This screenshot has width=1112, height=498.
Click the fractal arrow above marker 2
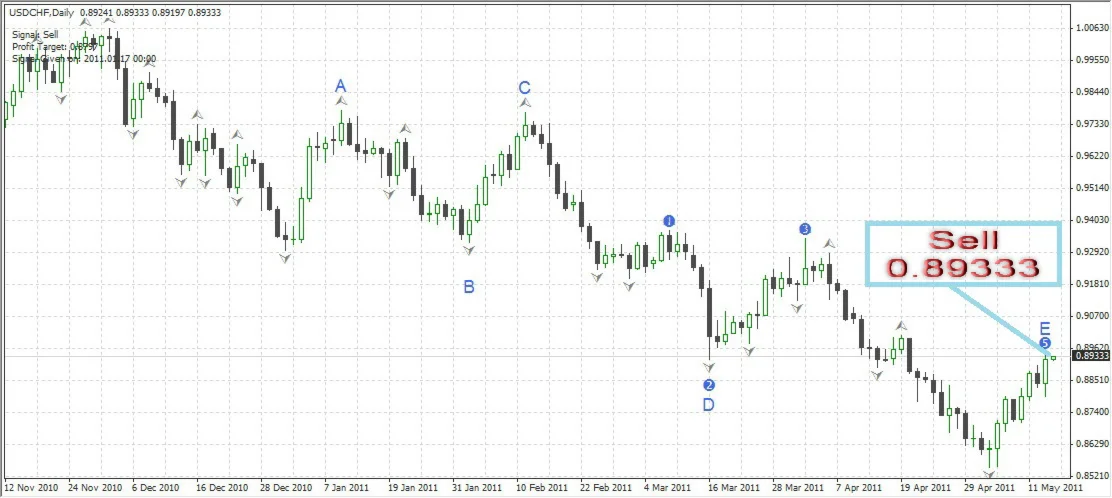pyautogui.click(x=708, y=367)
